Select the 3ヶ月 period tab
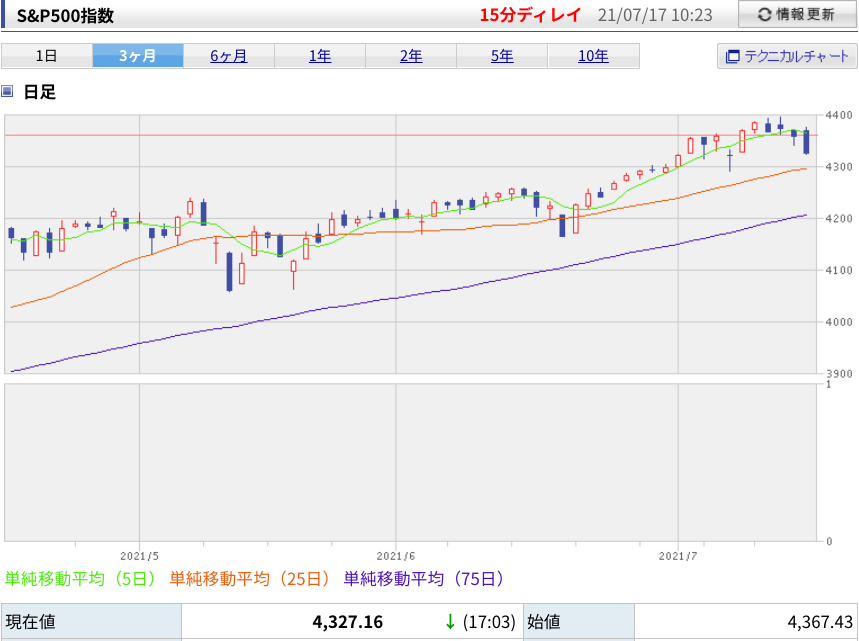This screenshot has width=859, height=641. (138, 56)
